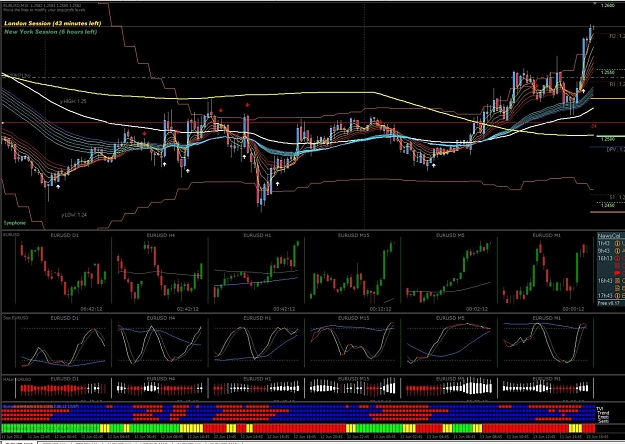Select the yLOW: 1.24 level label
Screen dimensions: 625x444
[74, 215]
